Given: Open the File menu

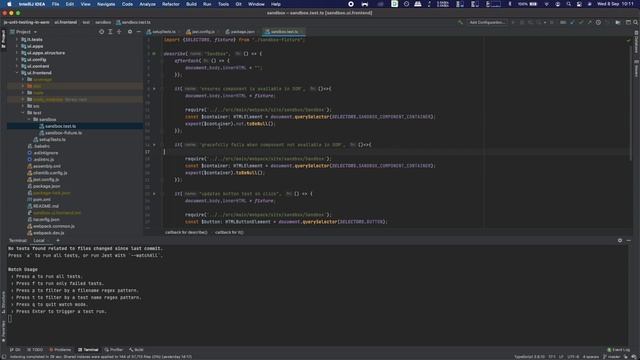Looking at the screenshot, I should click(x=56, y=4).
